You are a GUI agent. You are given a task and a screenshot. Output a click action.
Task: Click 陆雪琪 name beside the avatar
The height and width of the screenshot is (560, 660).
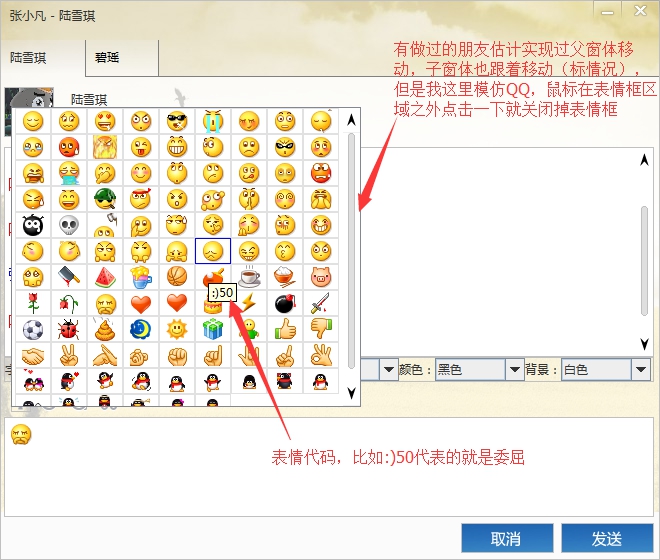point(89,99)
